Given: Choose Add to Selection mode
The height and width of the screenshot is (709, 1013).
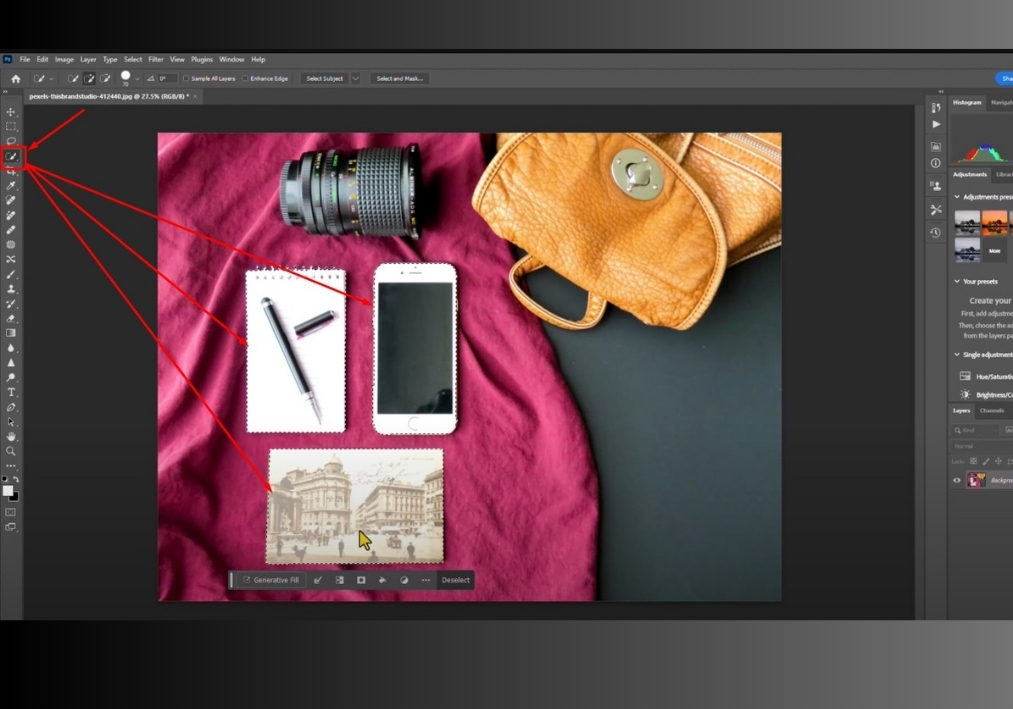Looking at the screenshot, I should (89, 79).
